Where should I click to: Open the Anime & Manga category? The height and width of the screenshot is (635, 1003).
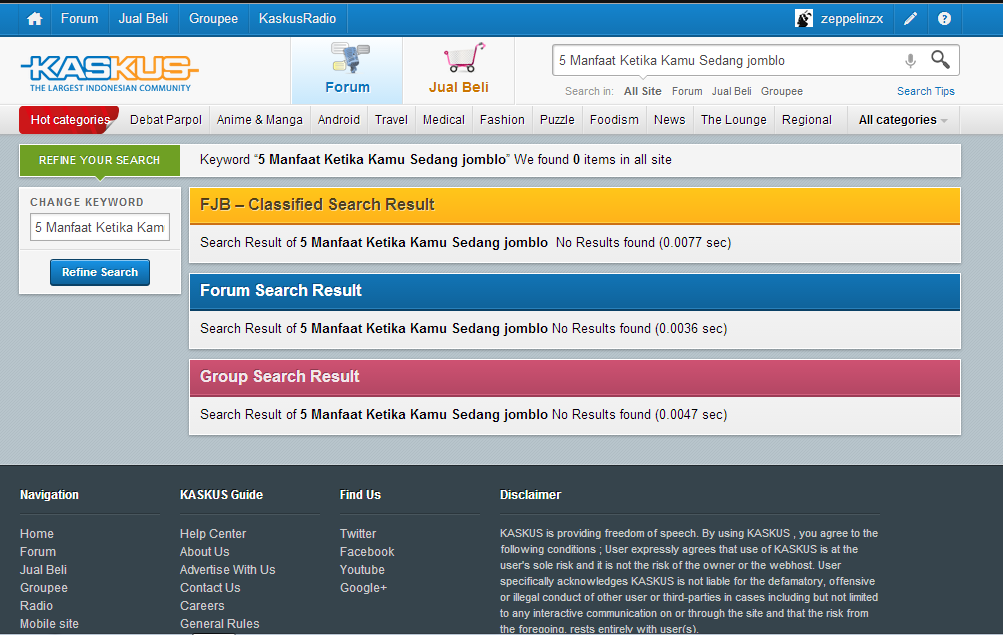[260, 120]
